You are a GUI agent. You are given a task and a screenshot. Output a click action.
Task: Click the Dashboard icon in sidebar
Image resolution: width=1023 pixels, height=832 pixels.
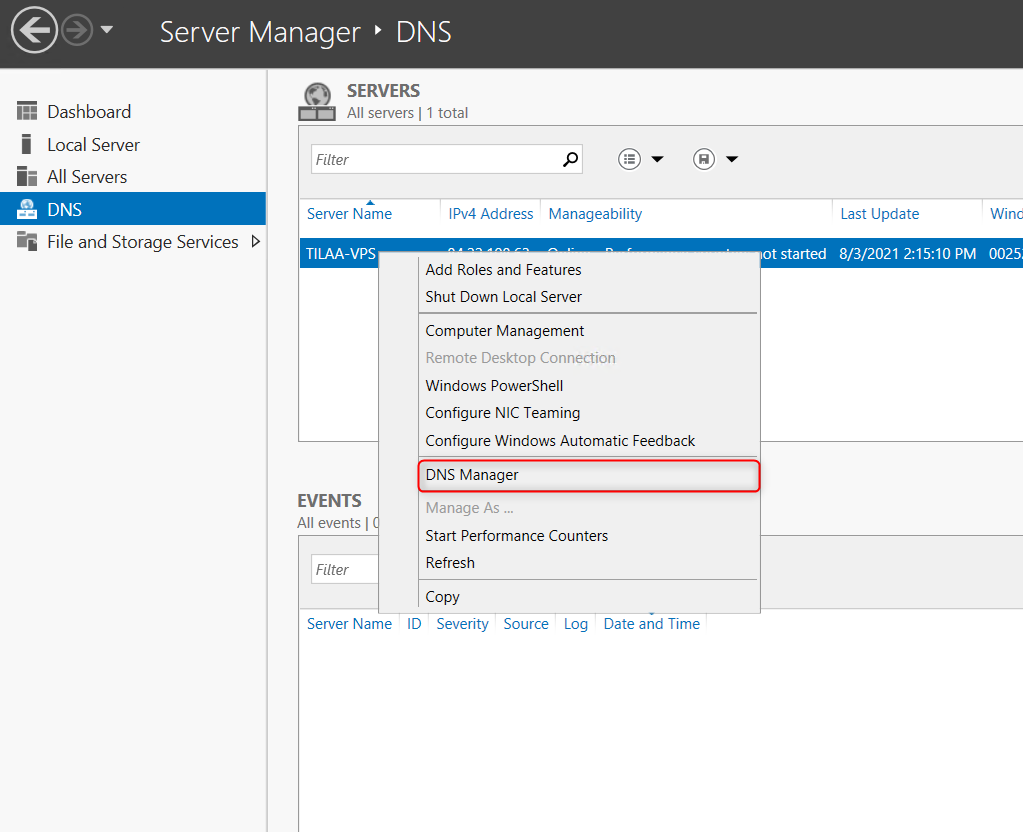[x=27, y=111]
